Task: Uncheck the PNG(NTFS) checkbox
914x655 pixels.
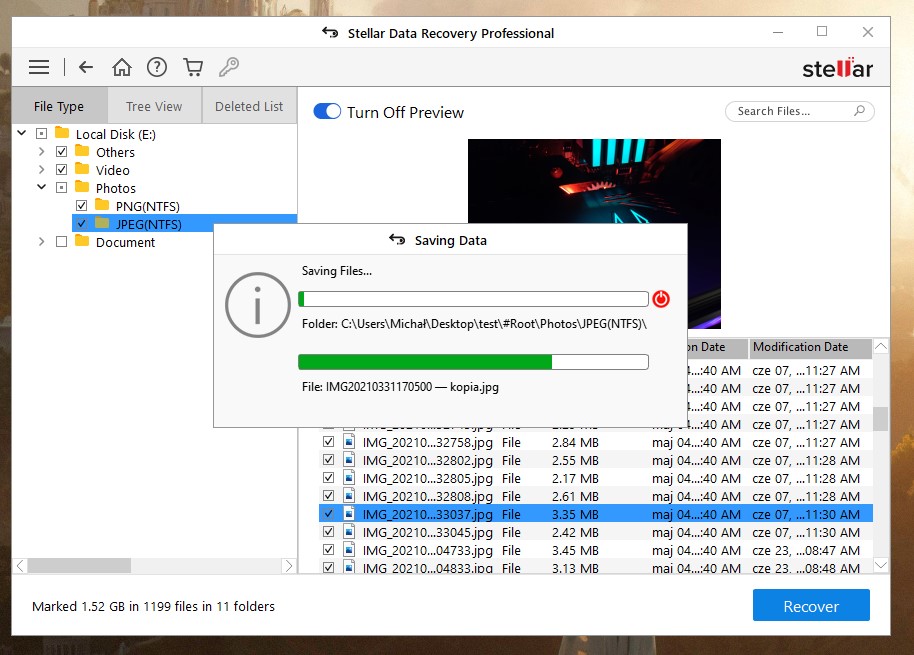Action: (82, 206)
